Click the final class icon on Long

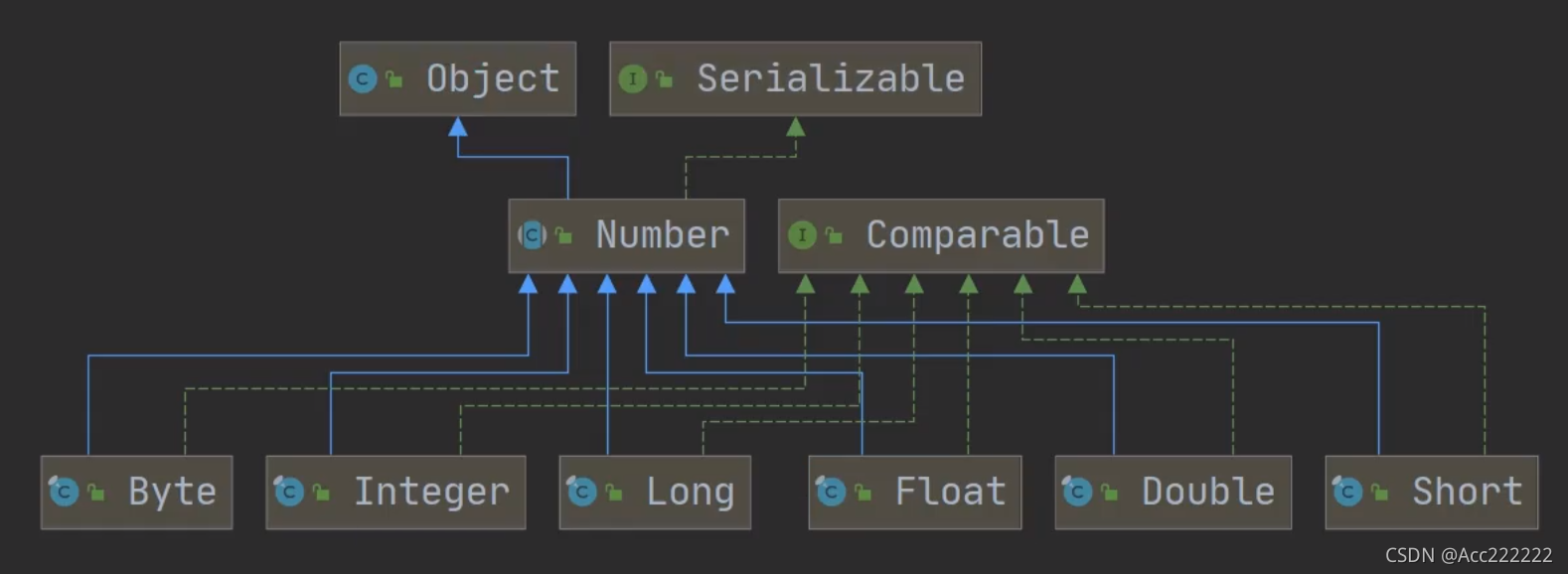tap(581, 491)
